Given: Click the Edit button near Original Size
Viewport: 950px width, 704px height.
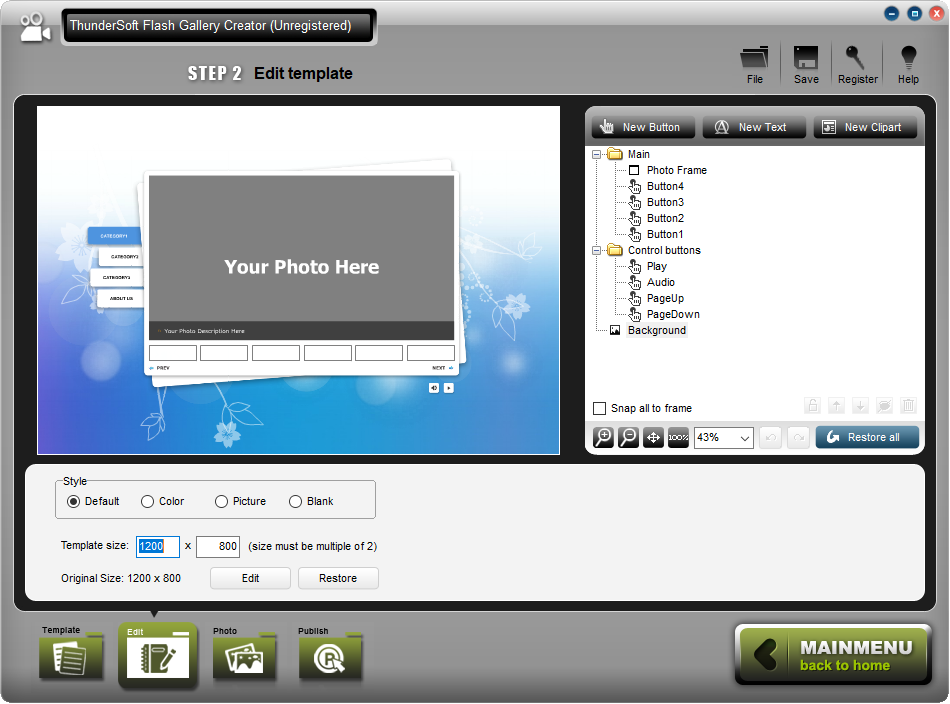Looking at the screenshot, I should (x=250, y=578).
